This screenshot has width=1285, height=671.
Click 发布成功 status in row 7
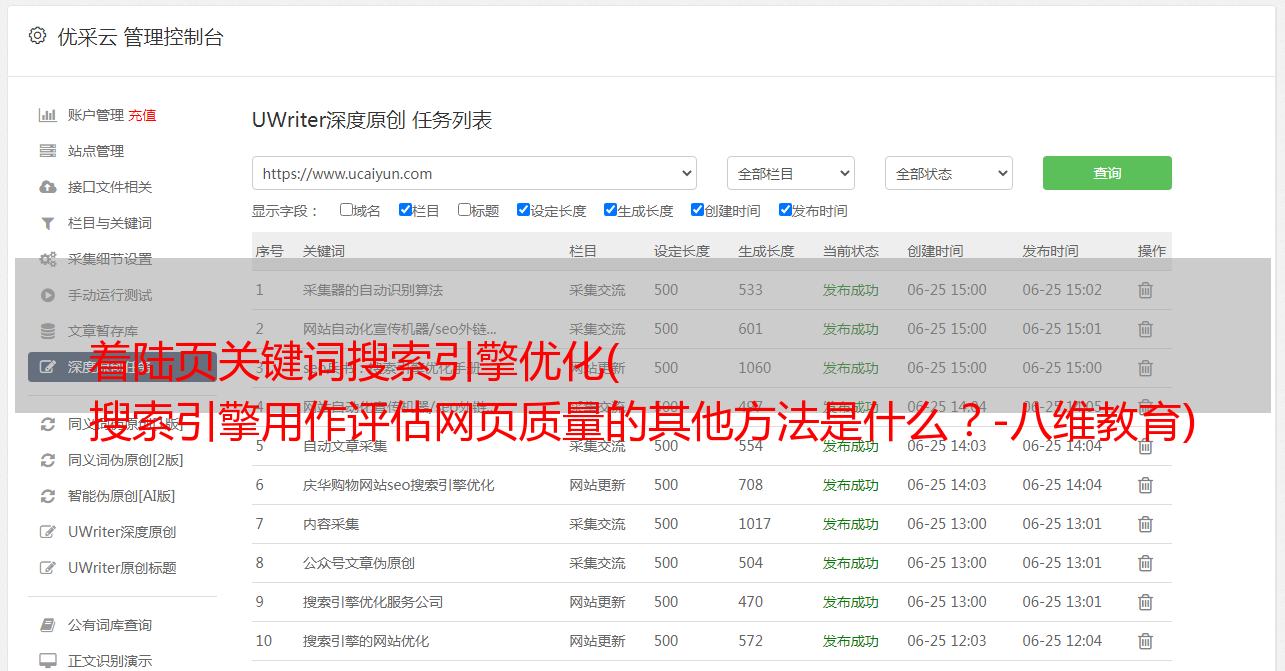pyautogui.click(x=851, y=524)
